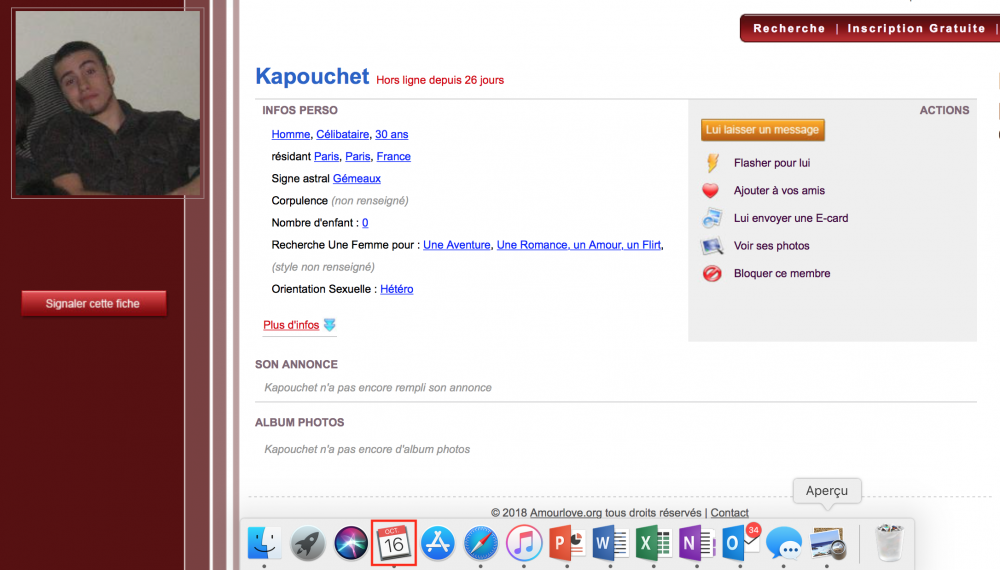Follow the Gémeaux astral sign link

pyautogui.click(x=356, y=179)
